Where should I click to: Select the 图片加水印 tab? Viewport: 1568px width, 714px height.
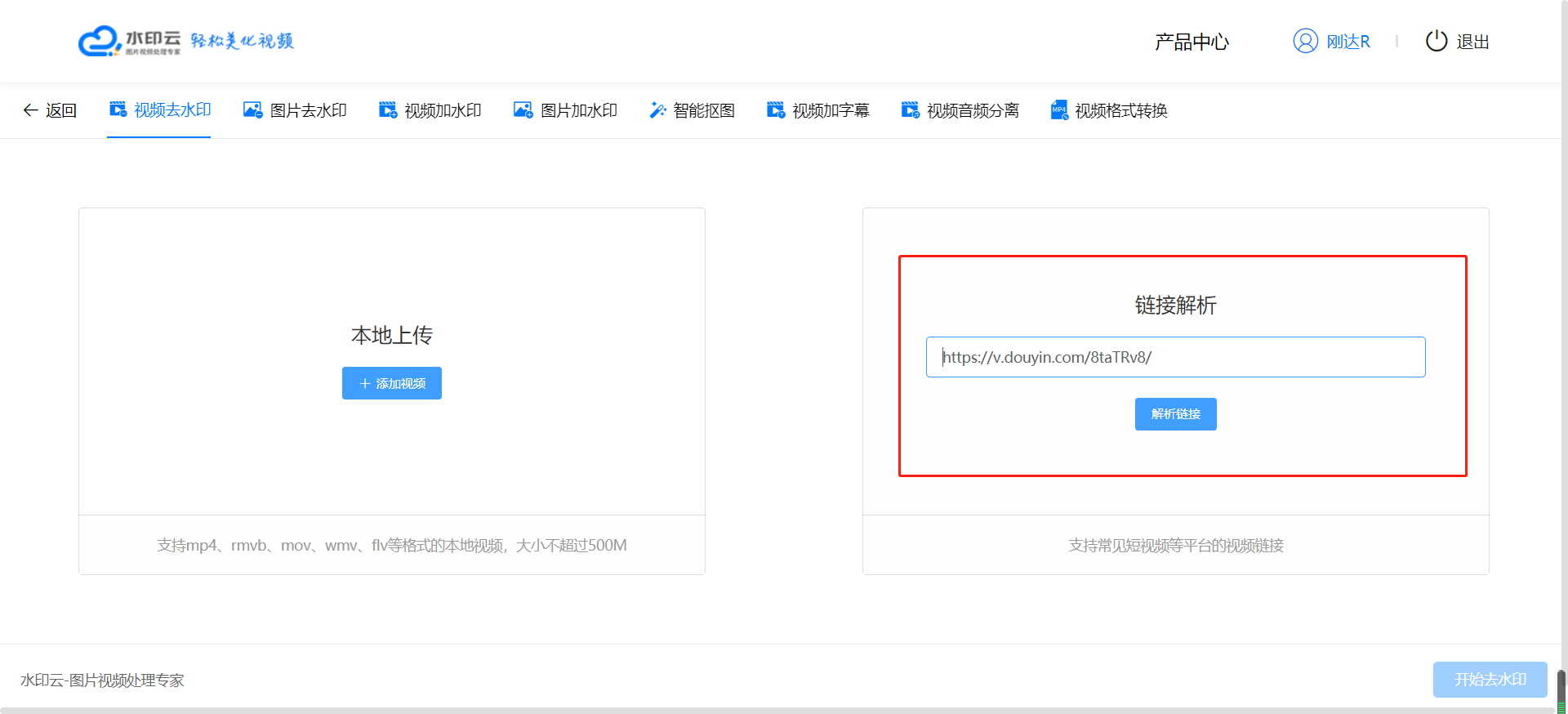pos(565,110)
